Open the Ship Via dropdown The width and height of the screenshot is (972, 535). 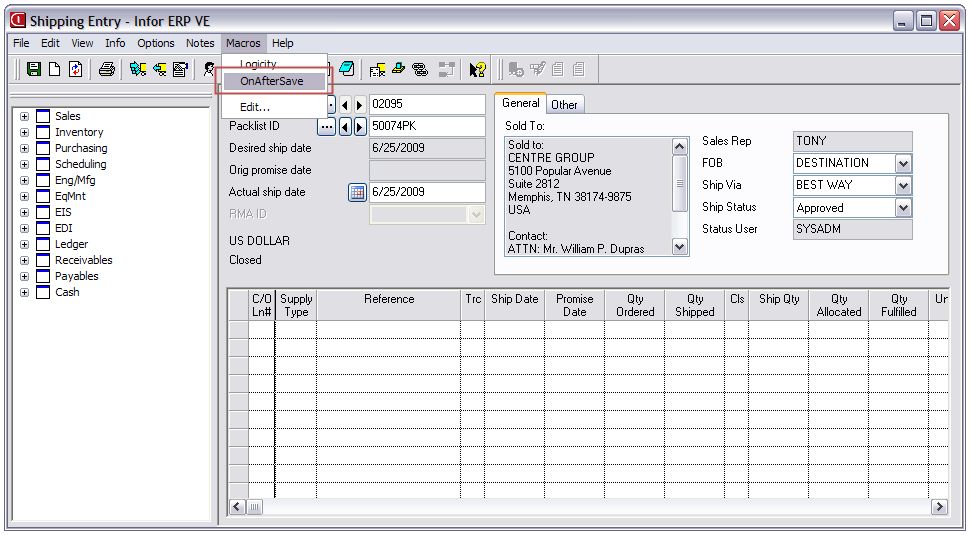coord(903,185)
